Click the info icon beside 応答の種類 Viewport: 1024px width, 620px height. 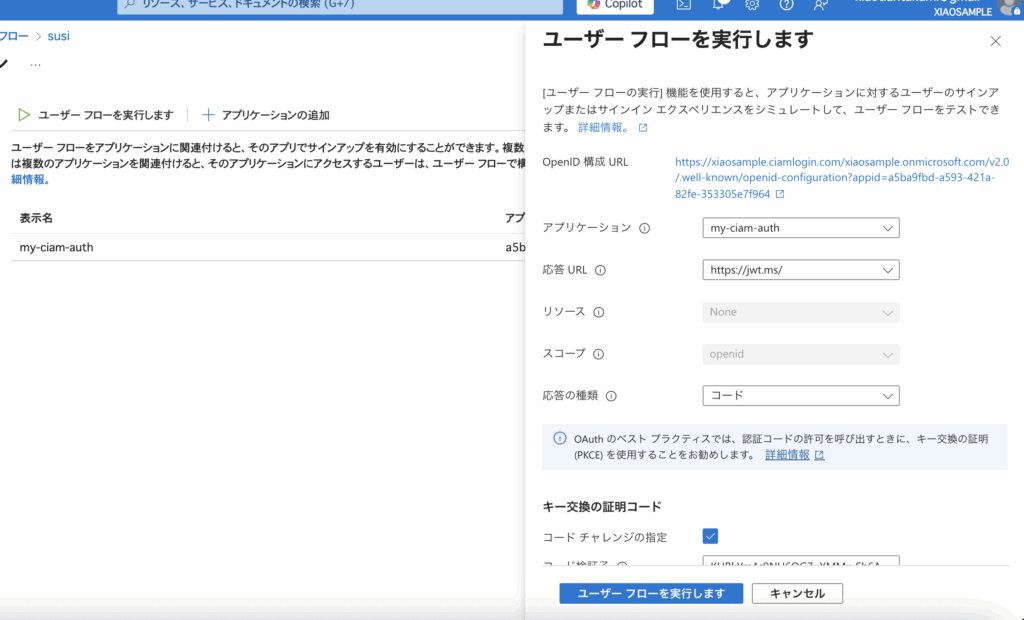point(611,396)
